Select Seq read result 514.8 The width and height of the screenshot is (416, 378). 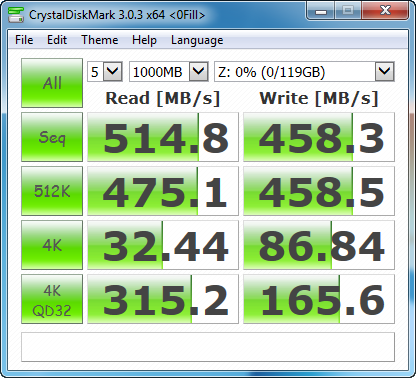(163, 137)
